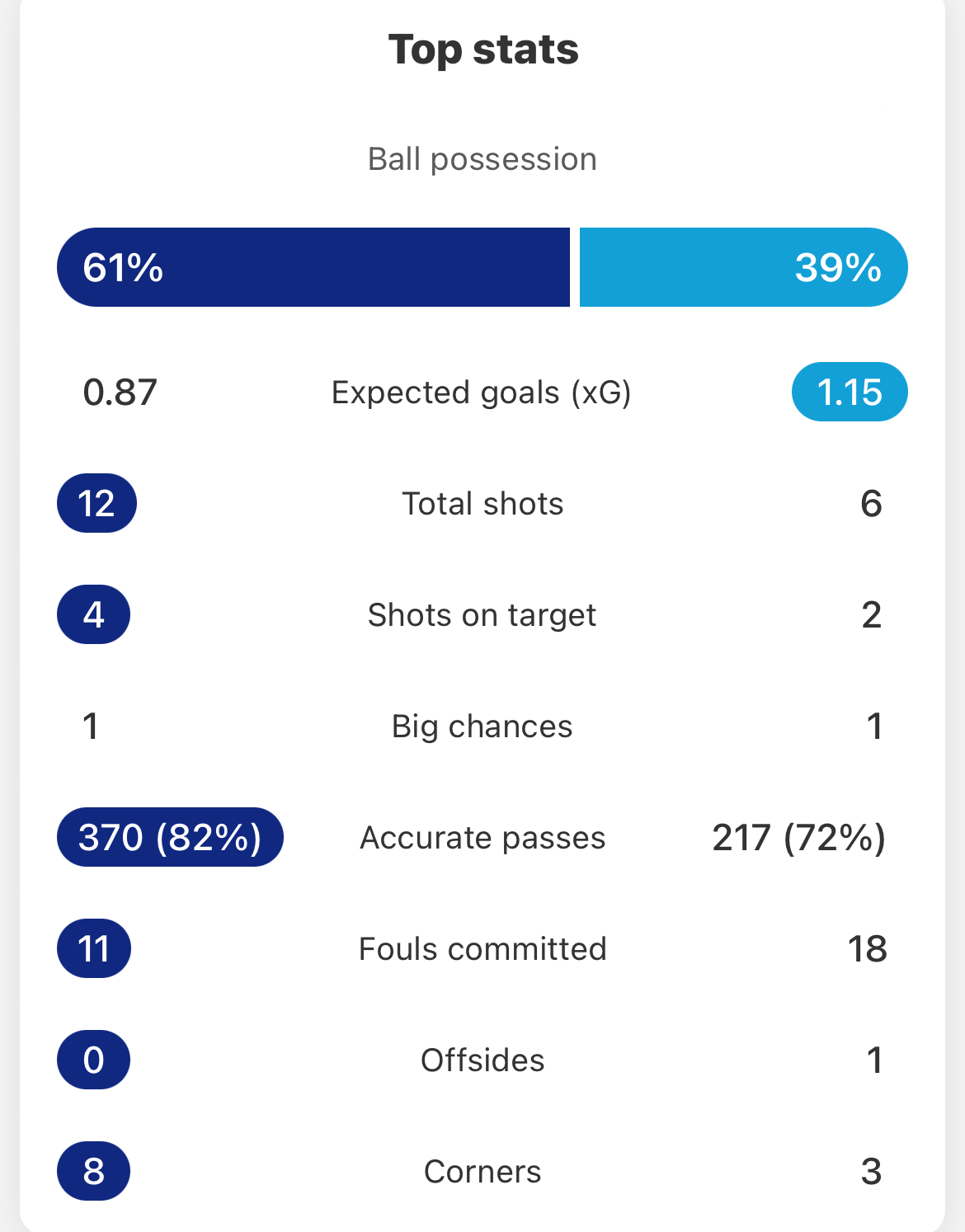Tap the 12 total shots badge
The height and width of the screenshot is (1232, 965).
(96, 503)
